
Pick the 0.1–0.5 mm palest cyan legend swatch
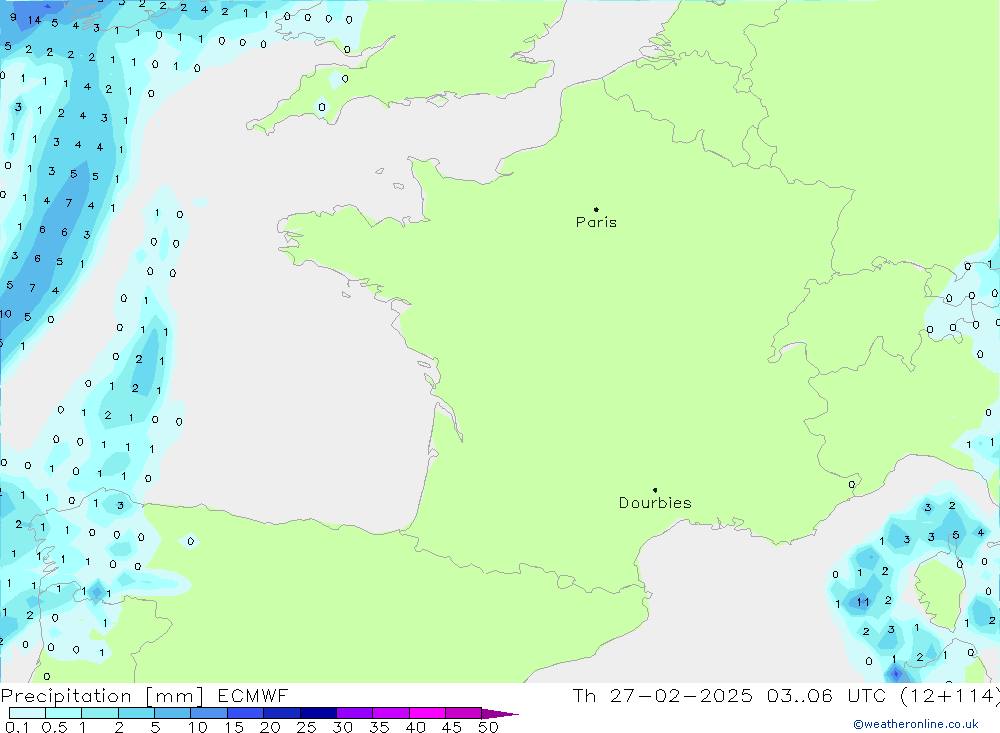point(27,713)
